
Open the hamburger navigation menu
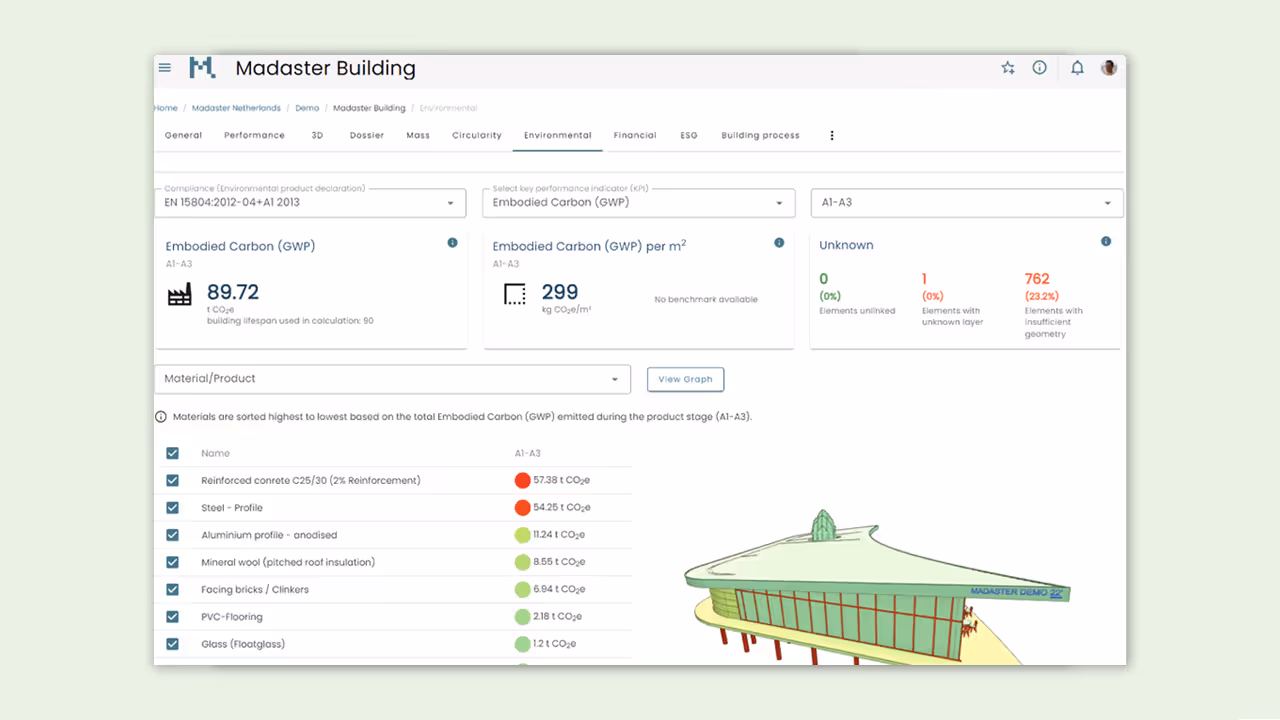pos(165,68)
